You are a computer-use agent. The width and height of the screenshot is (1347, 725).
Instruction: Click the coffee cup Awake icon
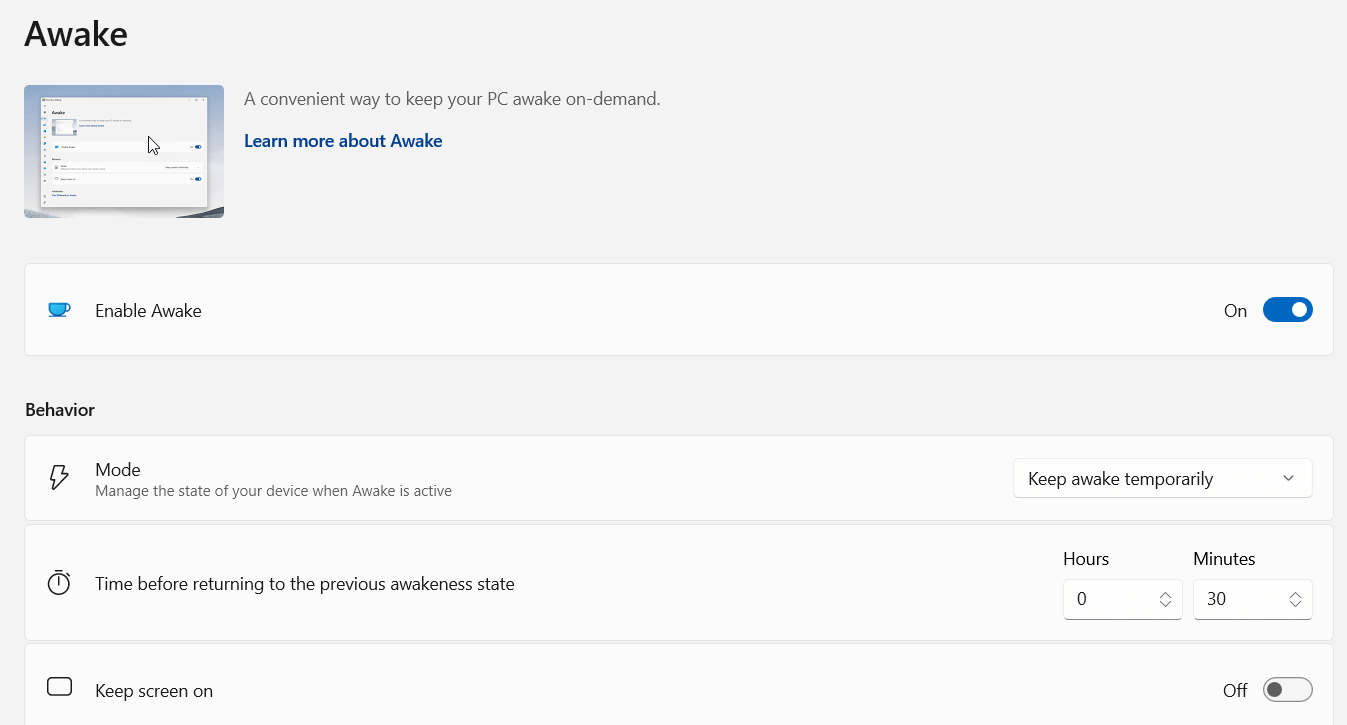[x=59, y=310]
